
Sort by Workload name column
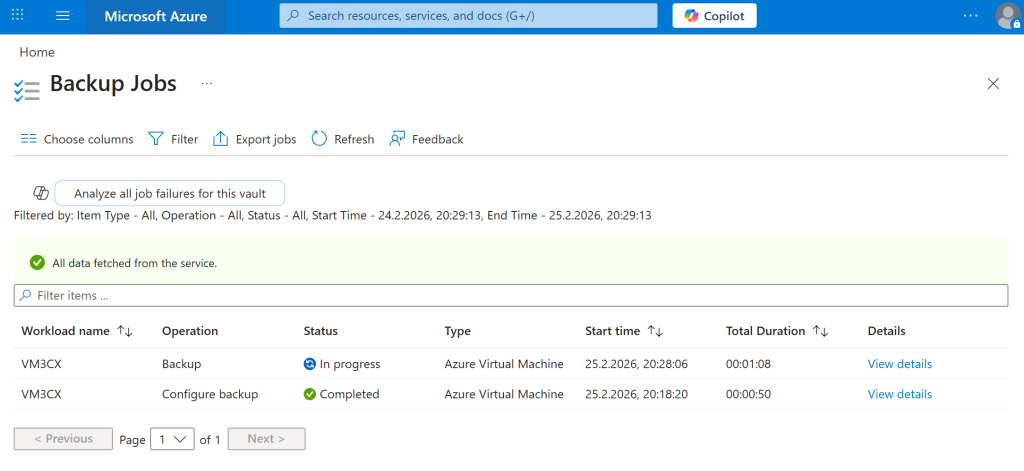[x=125, y=331]
